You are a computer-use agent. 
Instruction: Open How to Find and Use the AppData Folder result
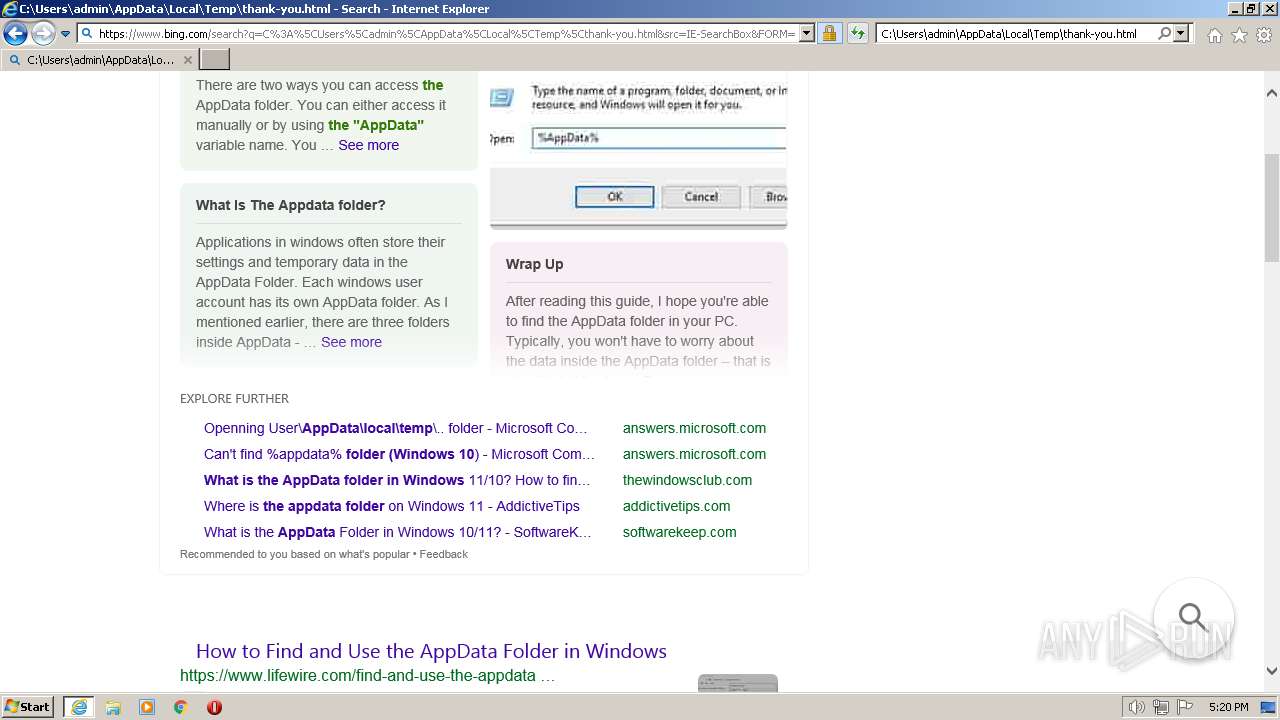click(x=431, y=651)
